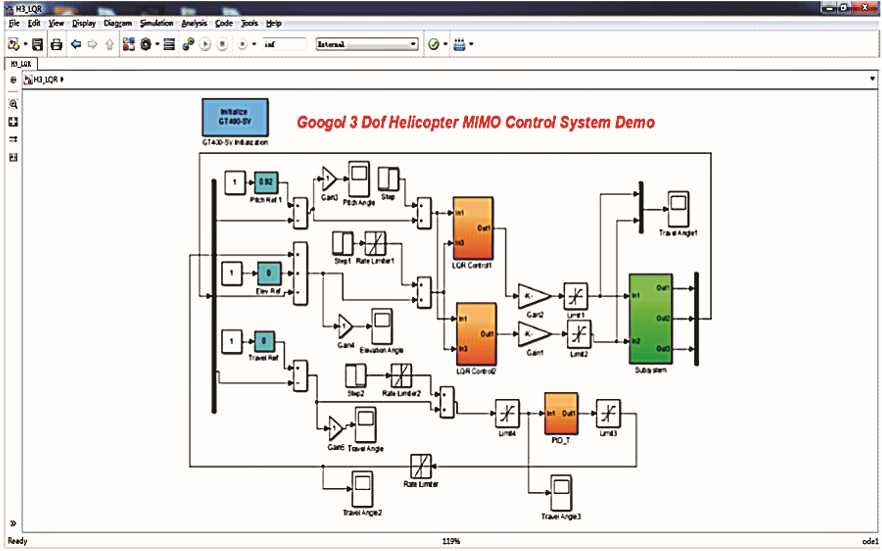Select the Elevation Angle scope block

pyautogui.click(x=382, y=327)
